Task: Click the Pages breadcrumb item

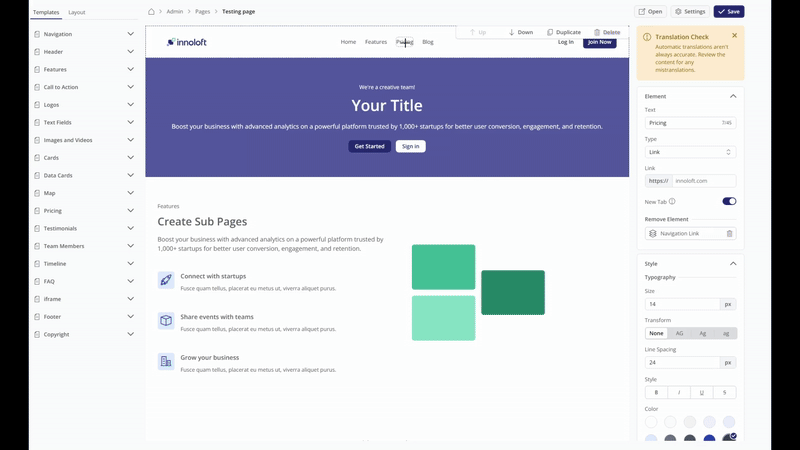Action: click(x=203, y=12)
